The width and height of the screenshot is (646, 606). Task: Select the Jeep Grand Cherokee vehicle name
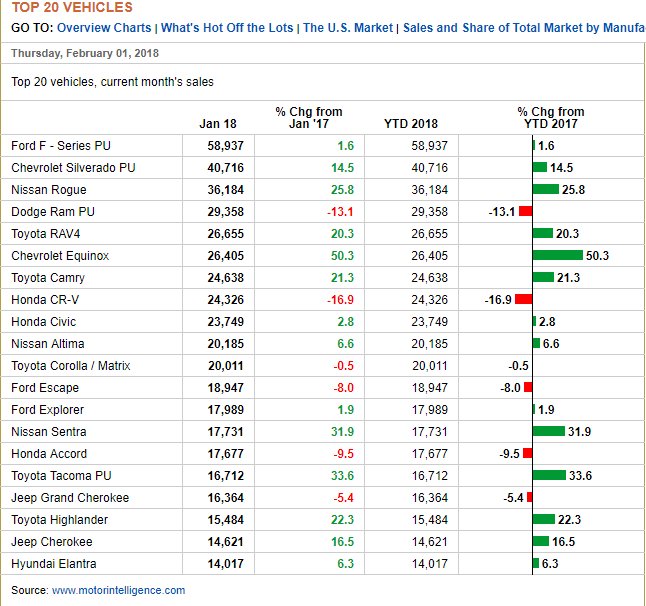point(70,498)
